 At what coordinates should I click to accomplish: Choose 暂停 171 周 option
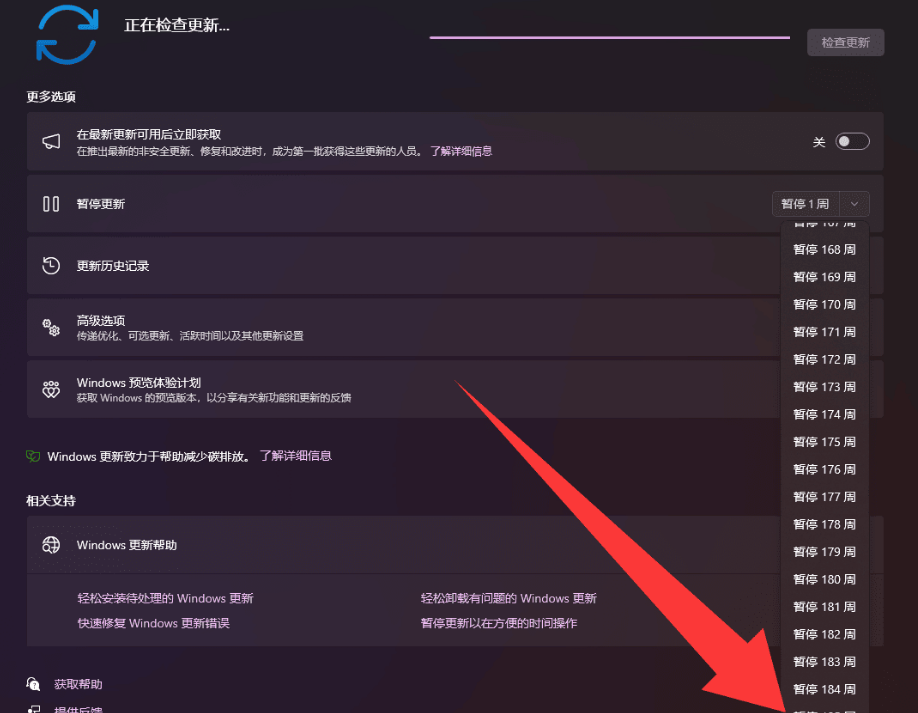tap(824, 332)
